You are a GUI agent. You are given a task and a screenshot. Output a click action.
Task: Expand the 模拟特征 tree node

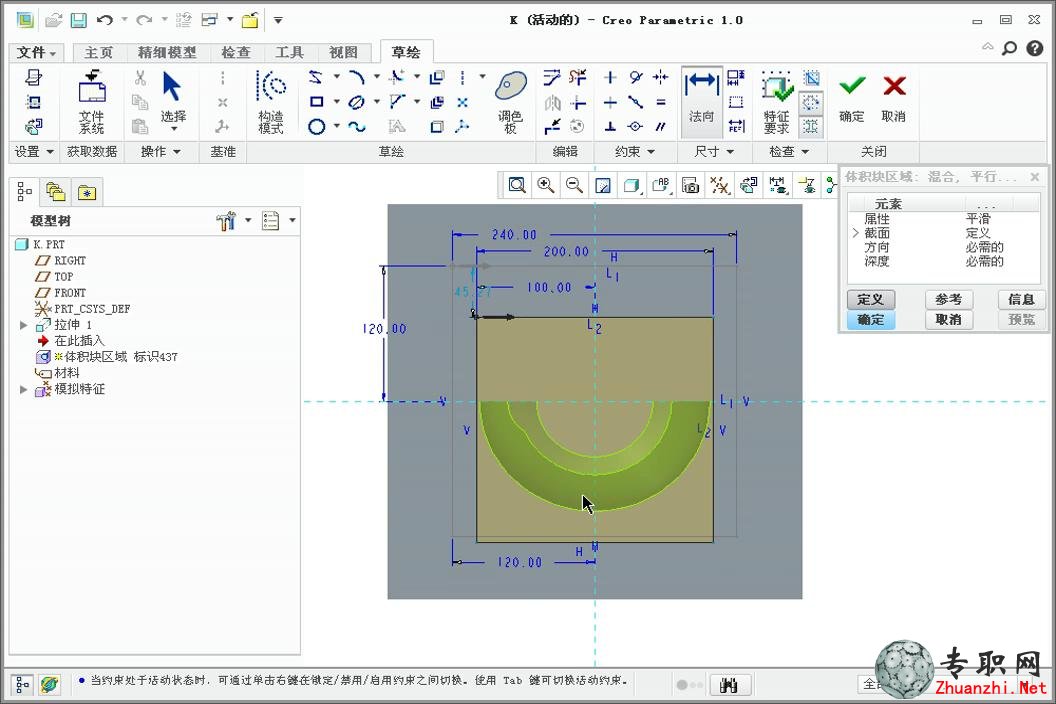(24, 389)
